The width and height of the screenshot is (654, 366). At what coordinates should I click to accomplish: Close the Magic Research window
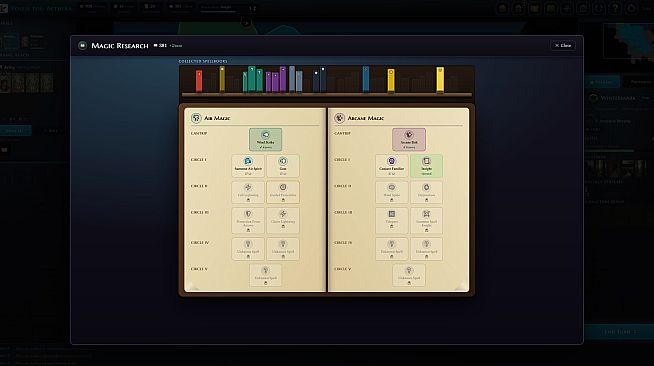point(563,45)
